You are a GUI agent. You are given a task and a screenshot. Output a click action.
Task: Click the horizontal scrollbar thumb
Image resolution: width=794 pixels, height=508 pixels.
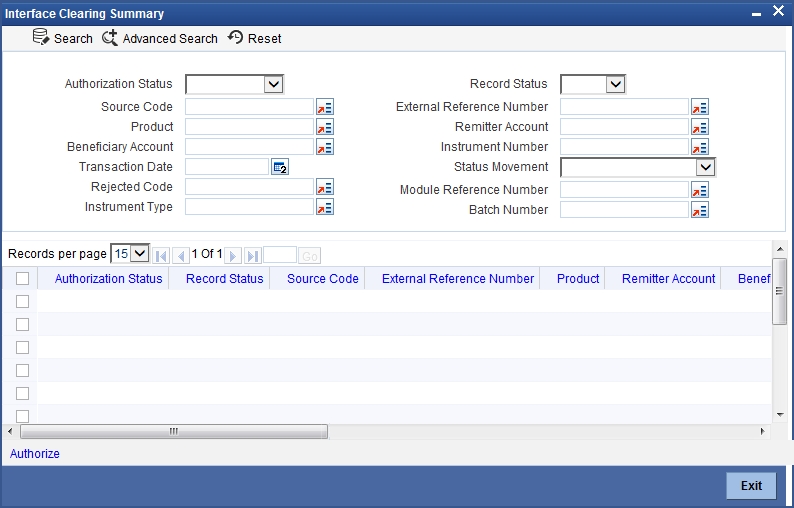point(174,432)
